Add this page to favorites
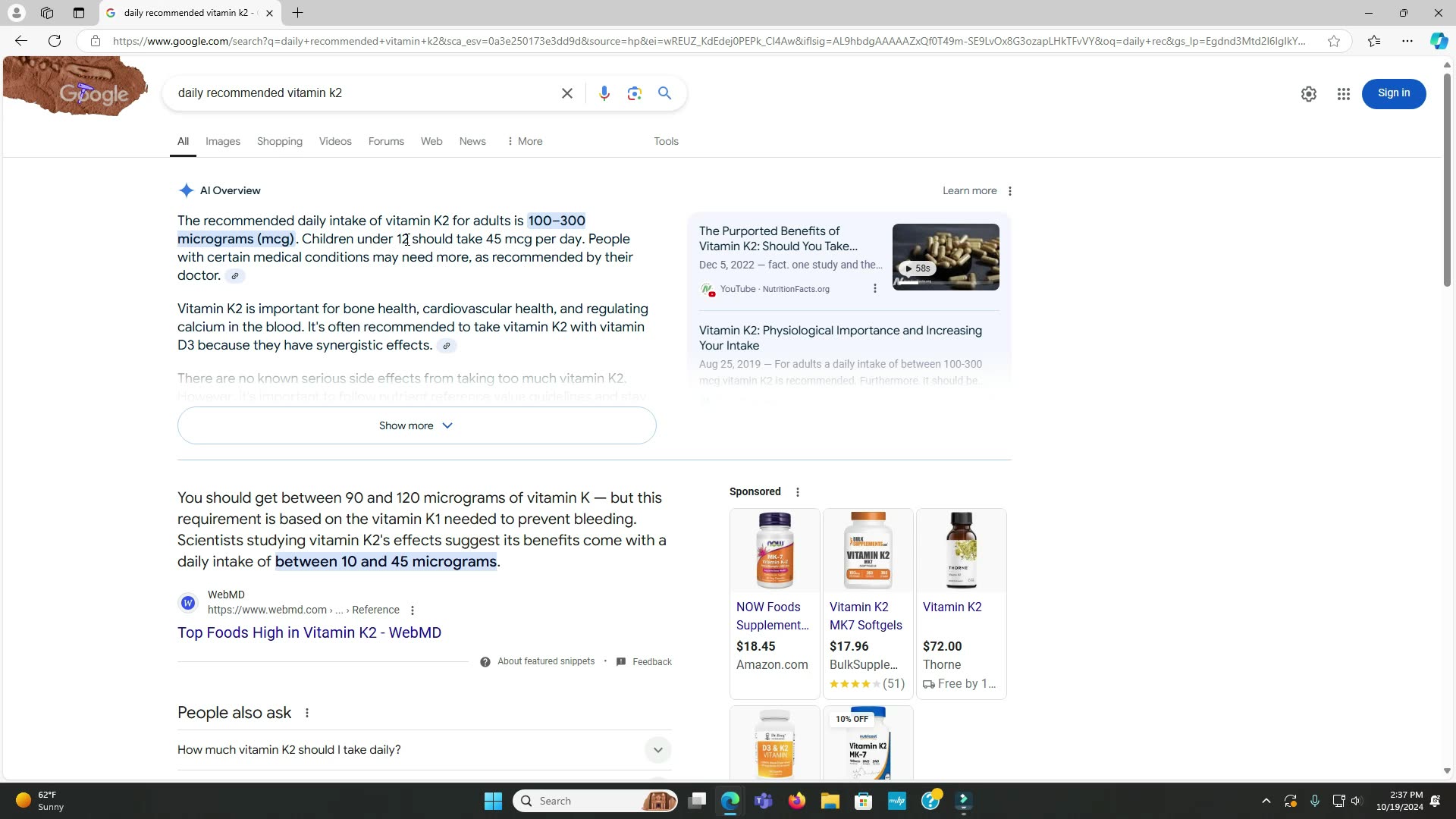Image resolution: width=1456 pixels, height=819 pixels. 1333,41
